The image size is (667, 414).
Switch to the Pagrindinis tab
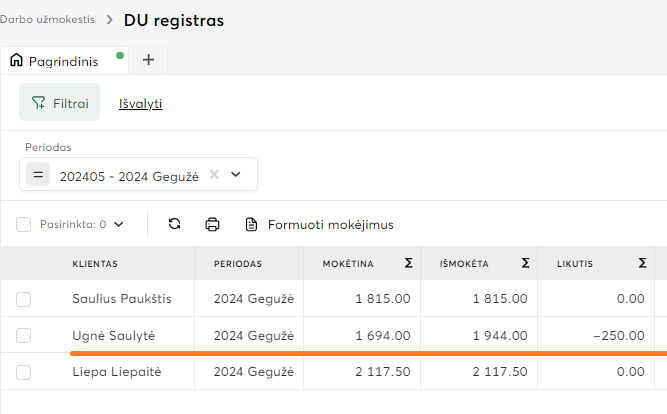click(63, 61)
